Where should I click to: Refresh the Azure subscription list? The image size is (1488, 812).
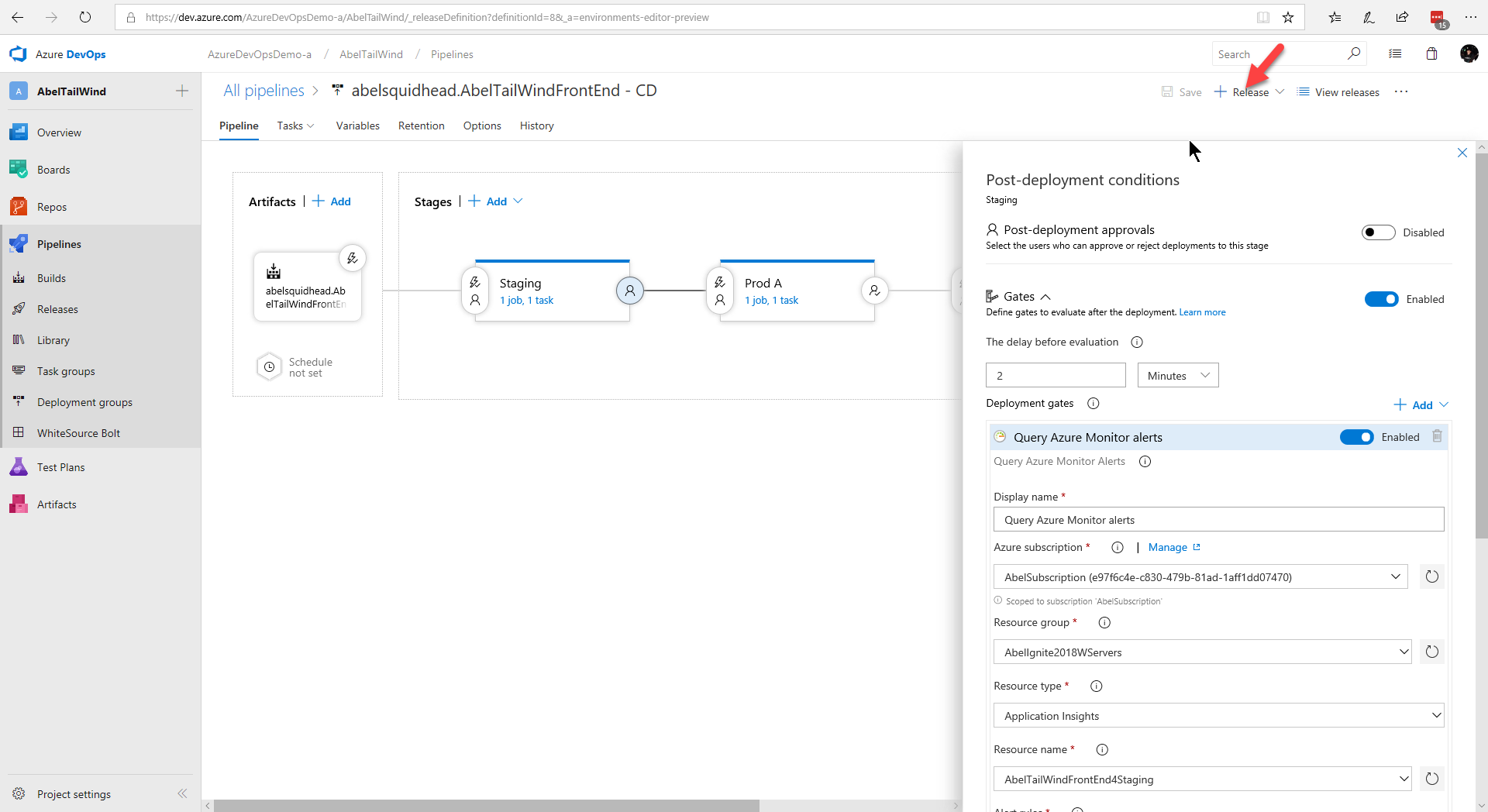1432,576
